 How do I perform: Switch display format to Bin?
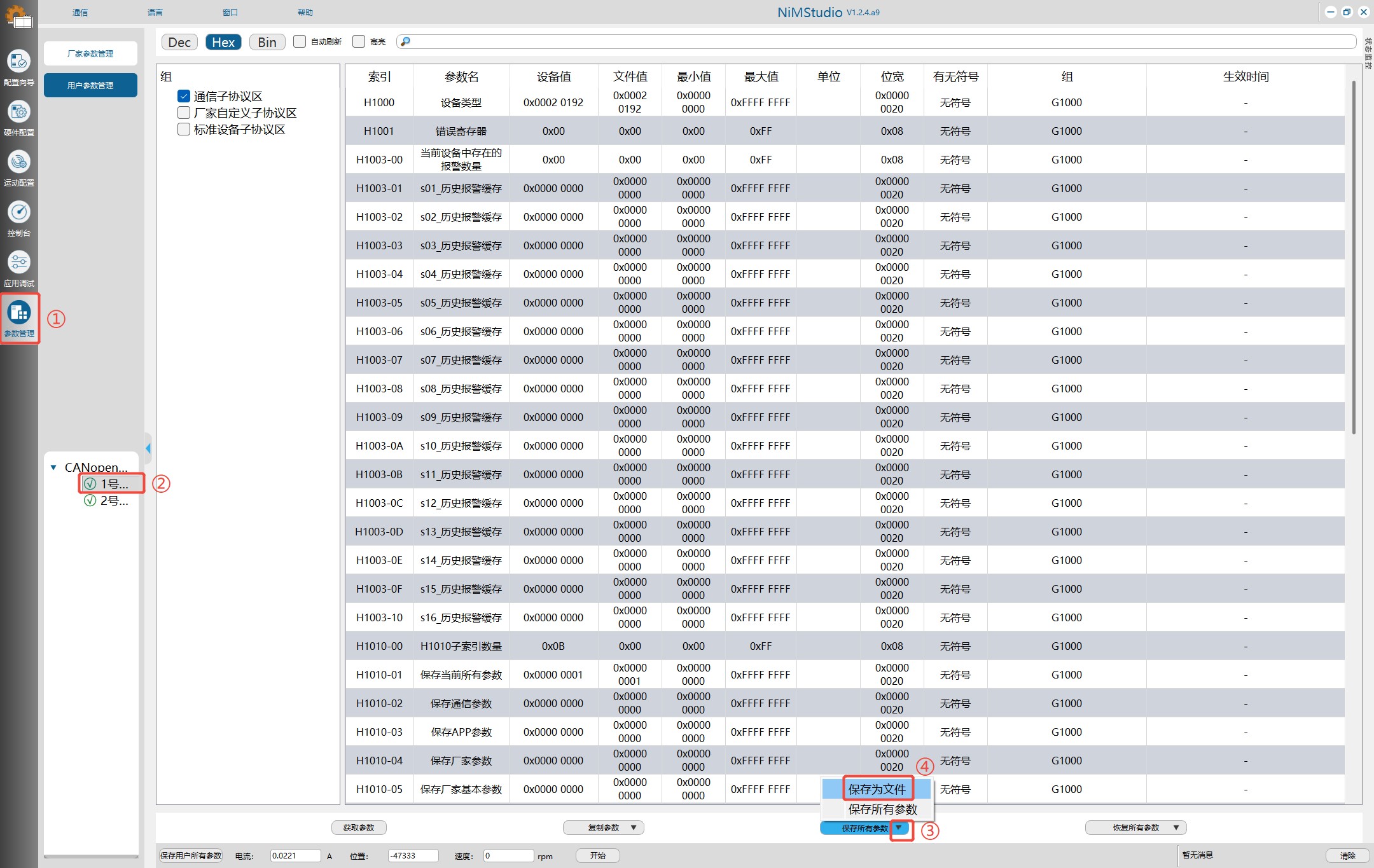(267, 42)
